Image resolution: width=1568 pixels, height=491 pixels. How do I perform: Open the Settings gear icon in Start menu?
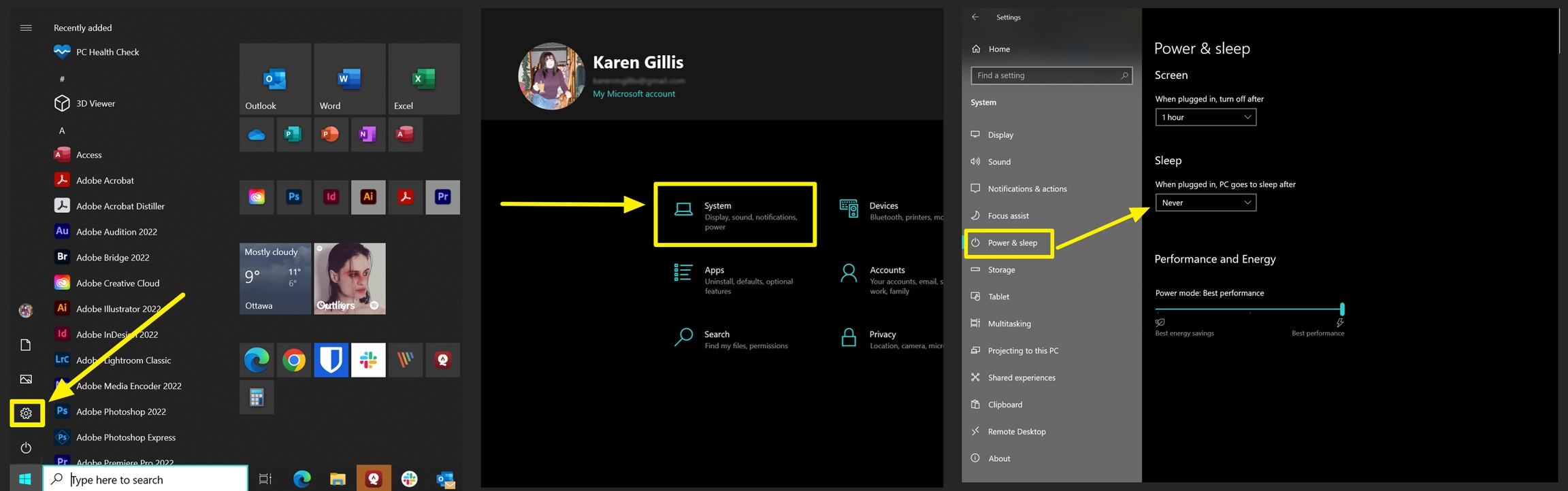coord(26,413)
